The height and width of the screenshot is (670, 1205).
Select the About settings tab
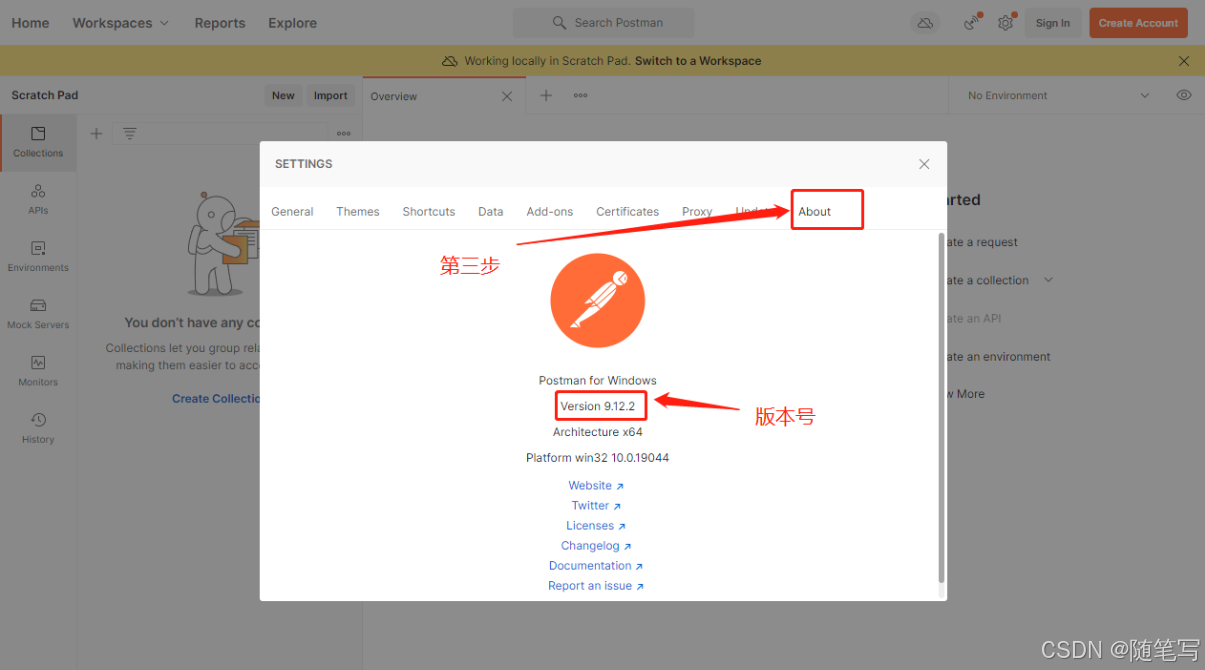pos(815,211)
